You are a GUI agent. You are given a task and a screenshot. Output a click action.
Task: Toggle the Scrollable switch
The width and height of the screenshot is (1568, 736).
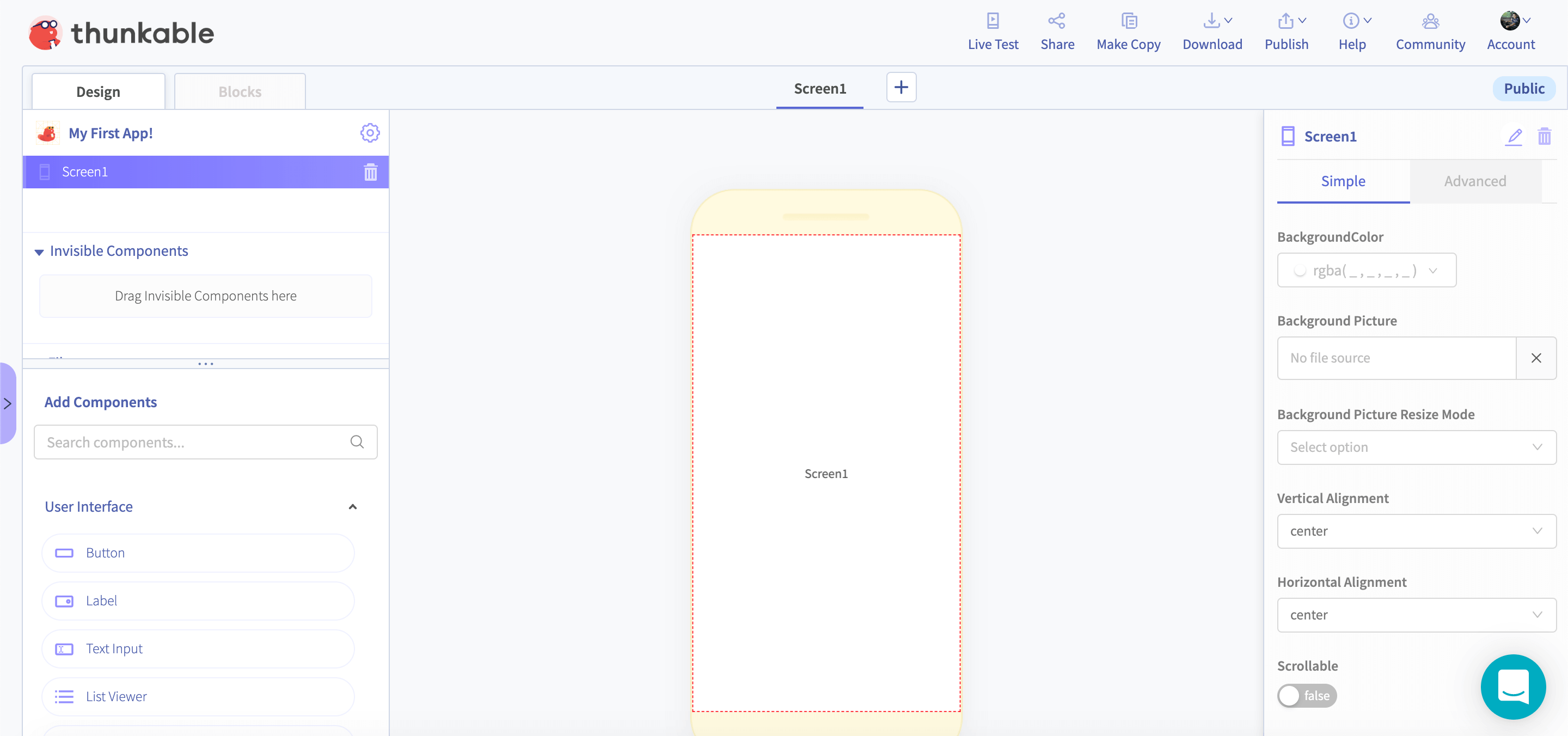coord(1306,695)
